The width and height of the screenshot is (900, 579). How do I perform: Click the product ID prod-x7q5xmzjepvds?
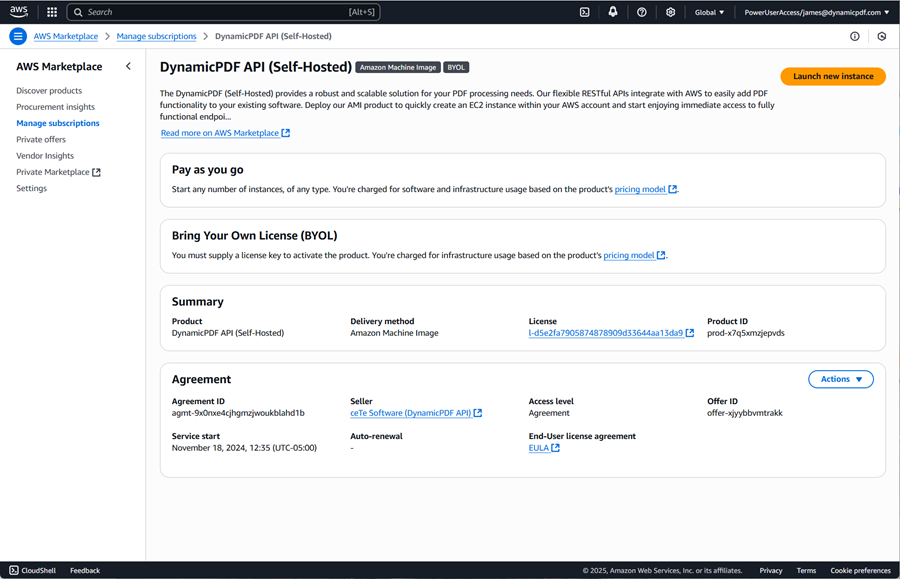point(746,333)
